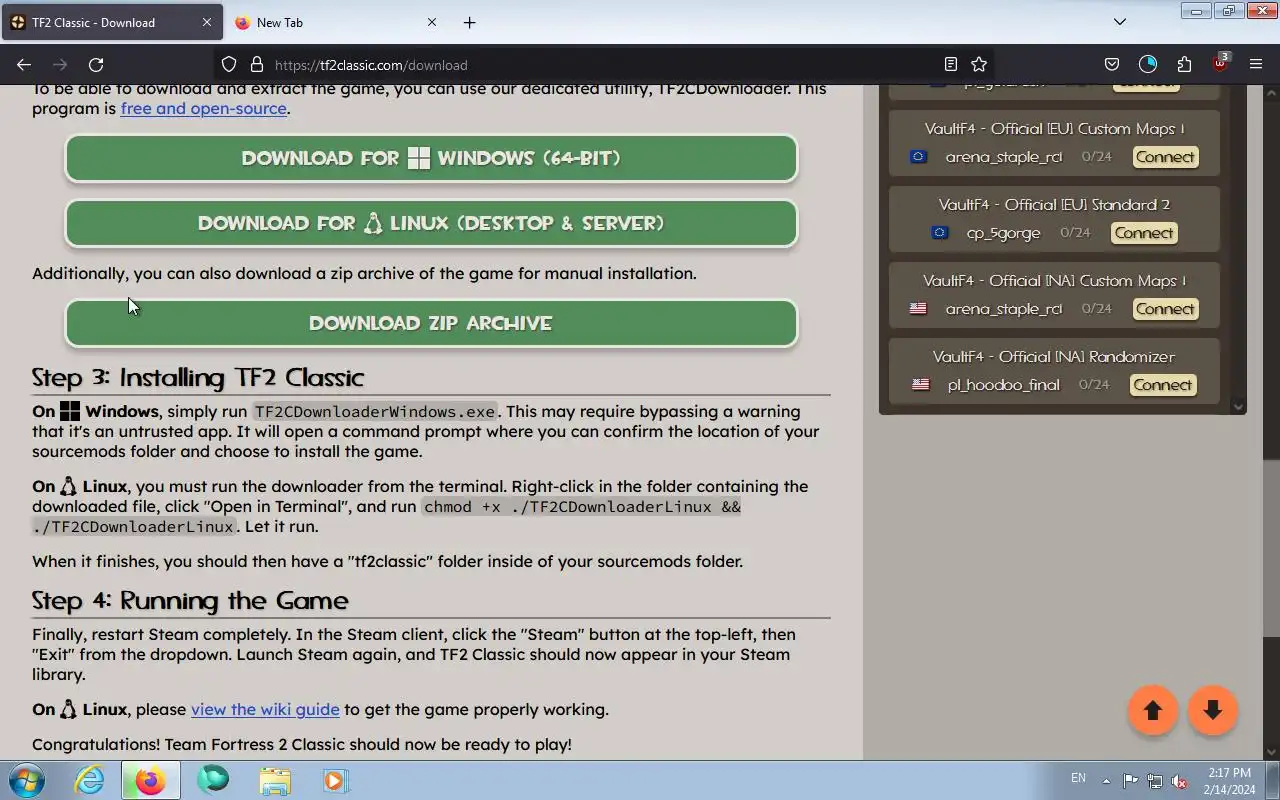Open the taskbar clock and date
The width and height of the screenshot is (1280, 800).
pos(1229,781)
